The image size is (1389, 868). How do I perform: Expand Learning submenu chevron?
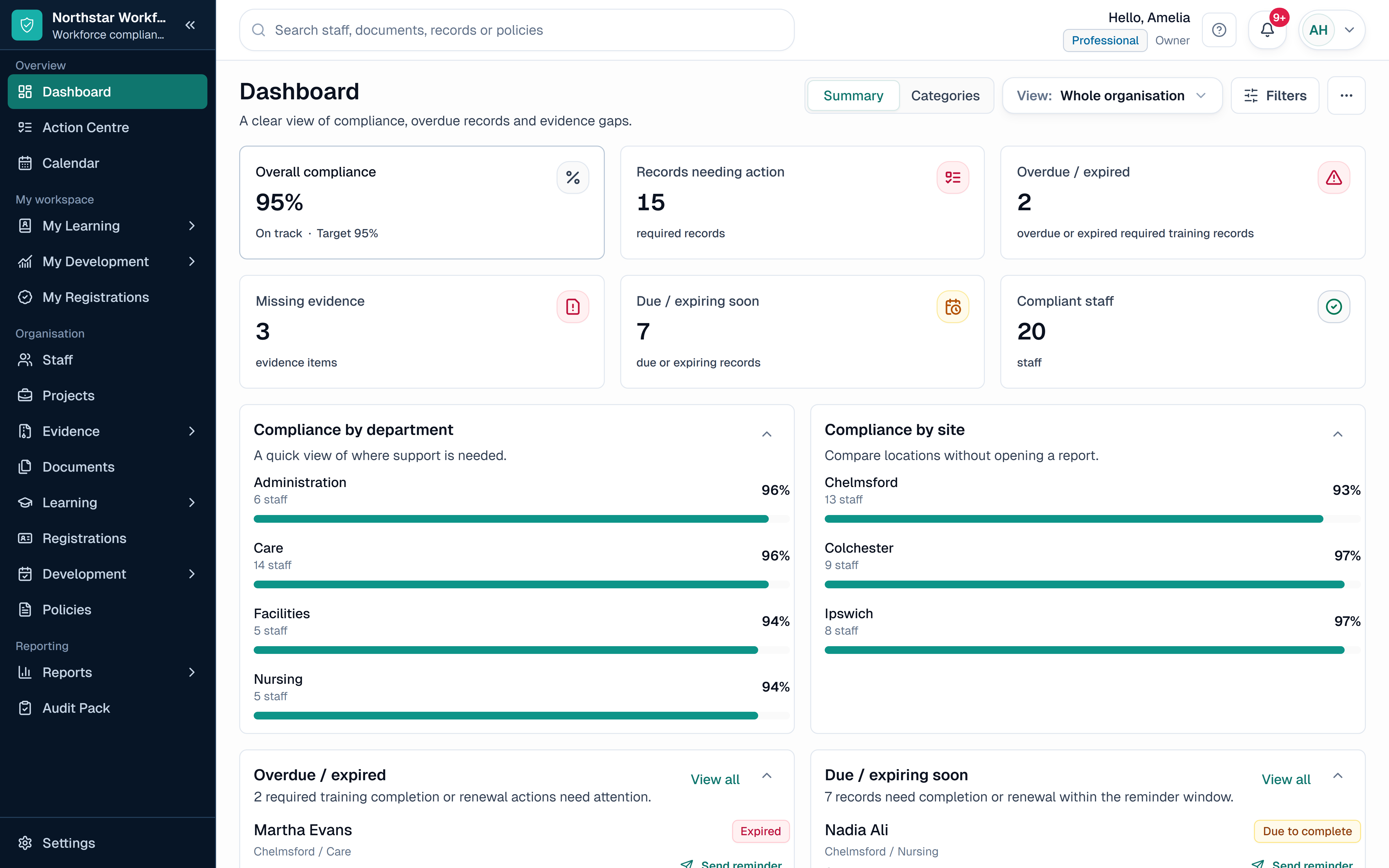point(192,502)
